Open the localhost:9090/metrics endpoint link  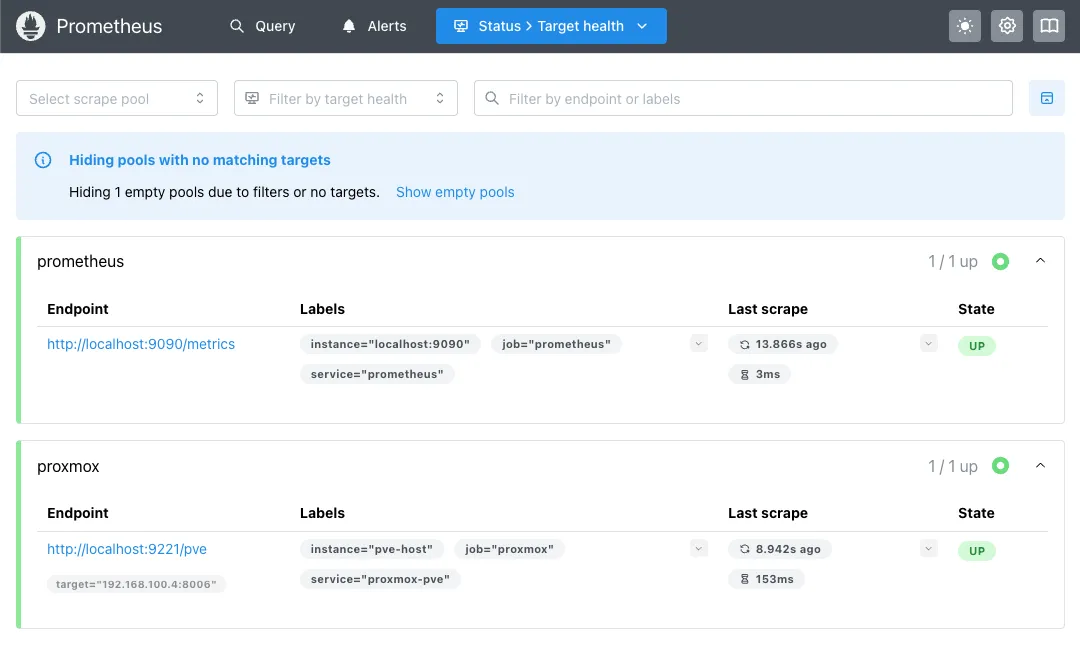point(141,344)
